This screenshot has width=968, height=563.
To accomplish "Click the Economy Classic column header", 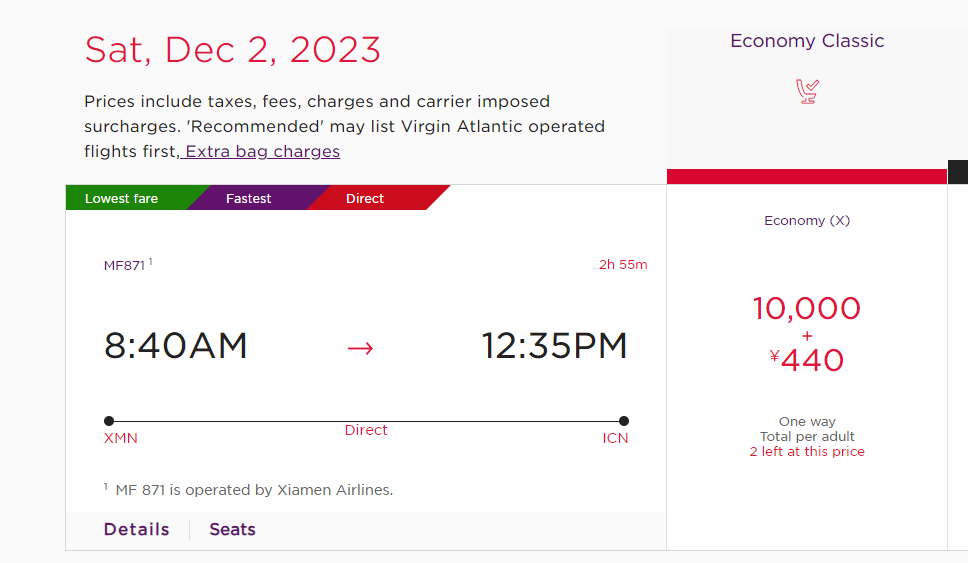I will 807,41.
